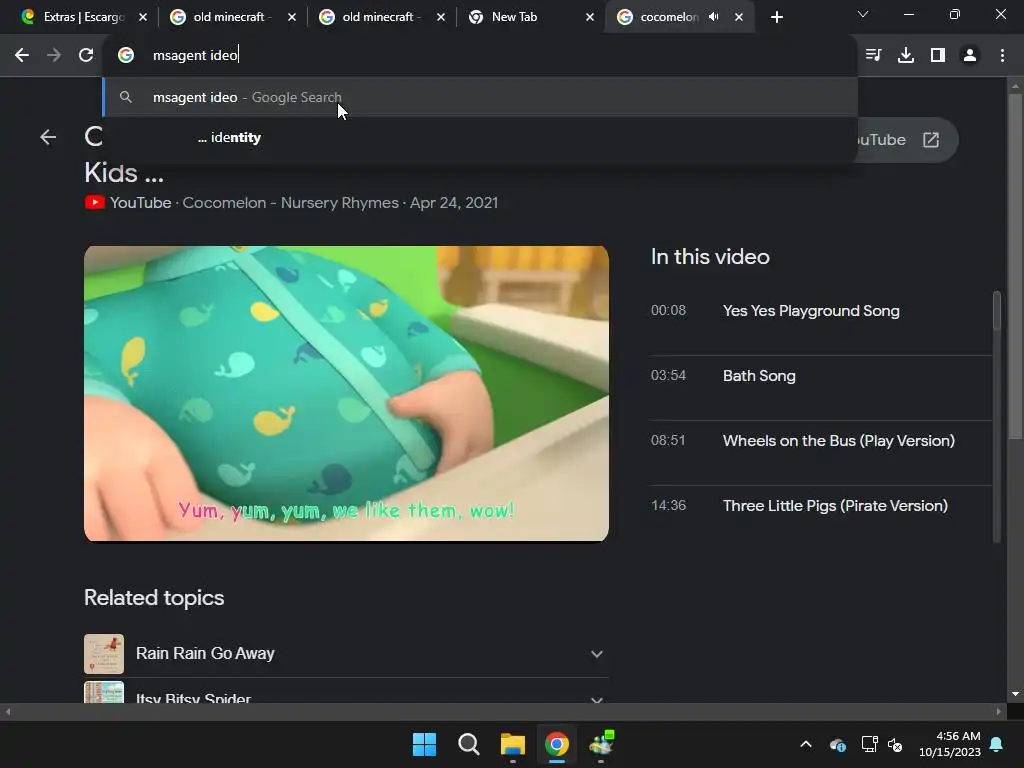The image size is (1024, 768).
Task: Toggle the Chrome side panel icon
Action: 938,56
